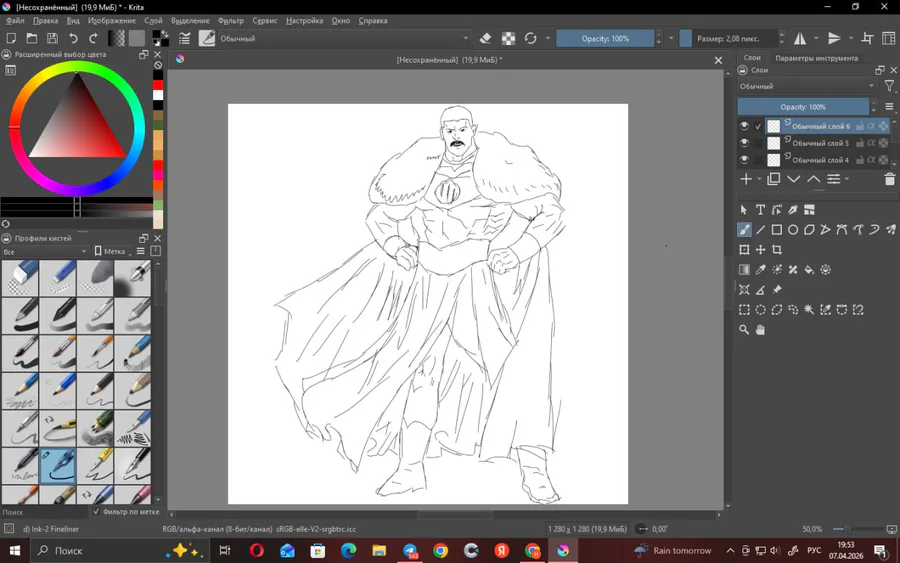Toggle eraser mode in the top toolbar

[x=486, y=39]
